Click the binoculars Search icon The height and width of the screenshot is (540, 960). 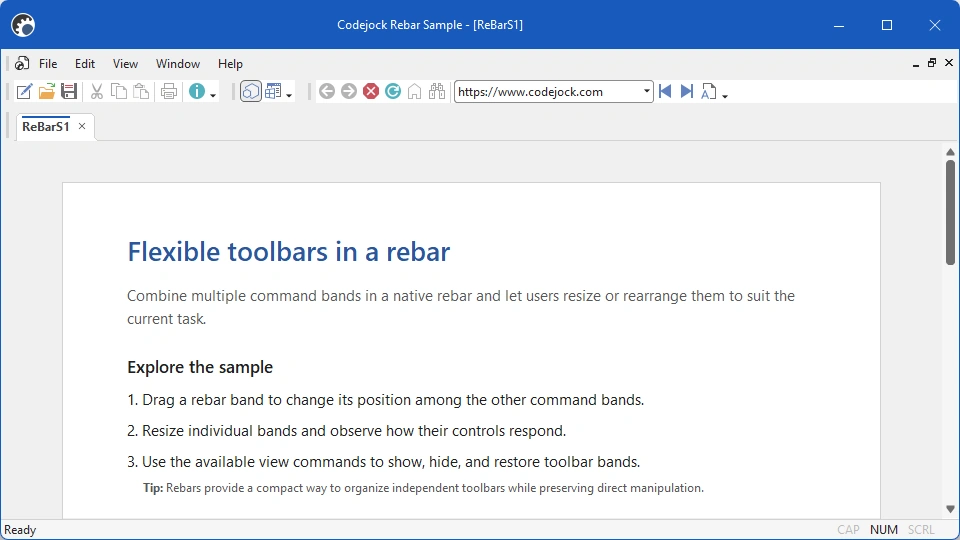click(437, 92)
